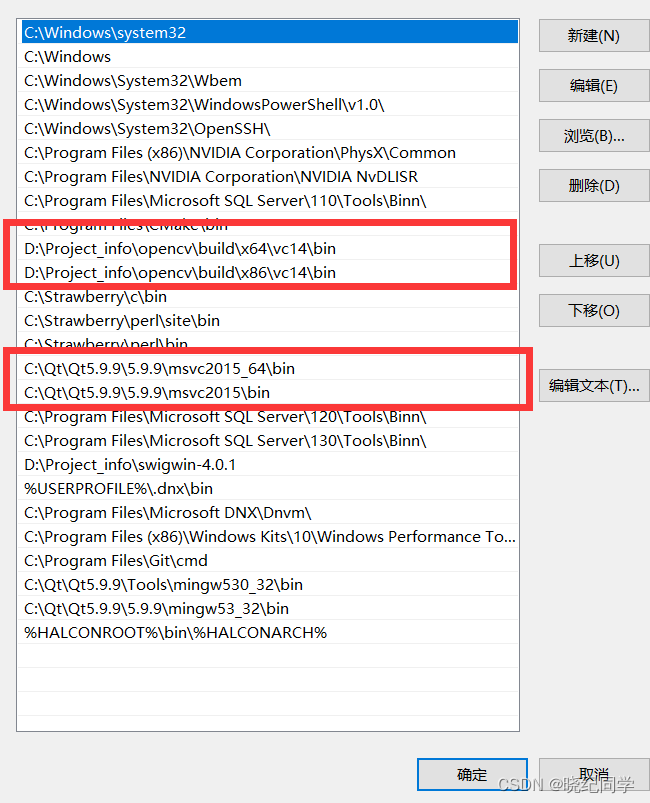The image size is (650, 803).
Task: Select Qt 5.9.9\msvc2015\bin path
Action: click(x=269, y=392)
